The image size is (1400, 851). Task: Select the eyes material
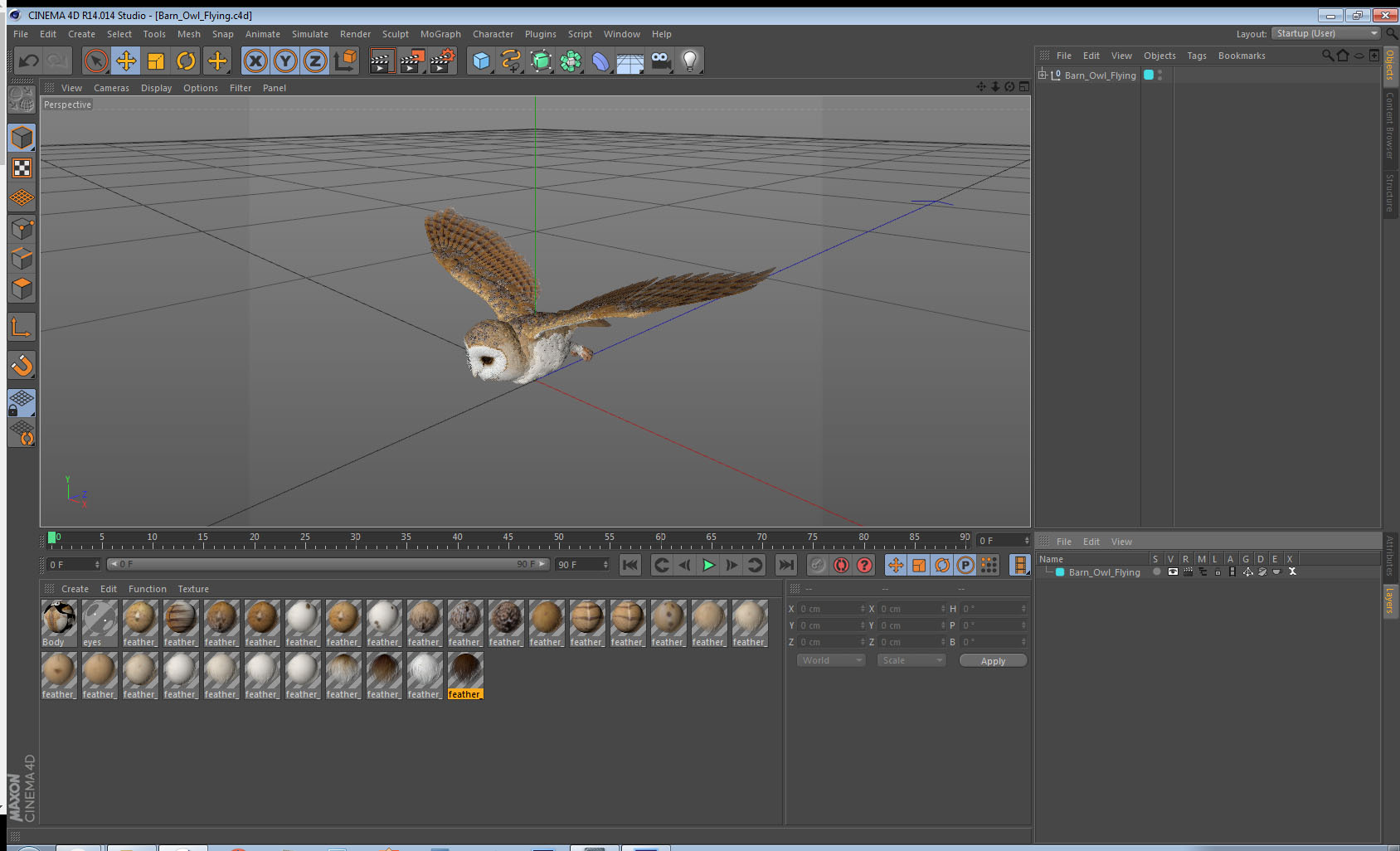pyautogui.click(x=100, y=624)
